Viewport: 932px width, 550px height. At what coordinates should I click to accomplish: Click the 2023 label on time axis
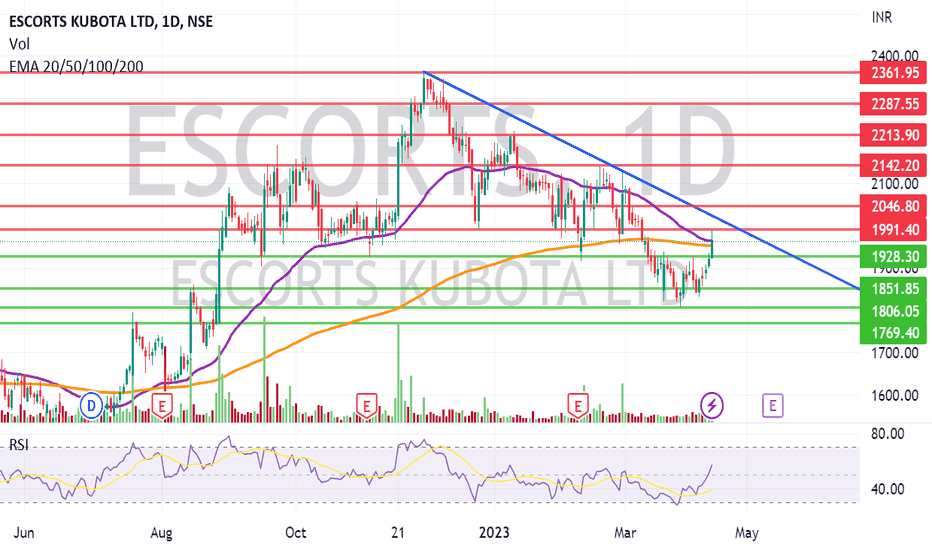tap(494, 532)
